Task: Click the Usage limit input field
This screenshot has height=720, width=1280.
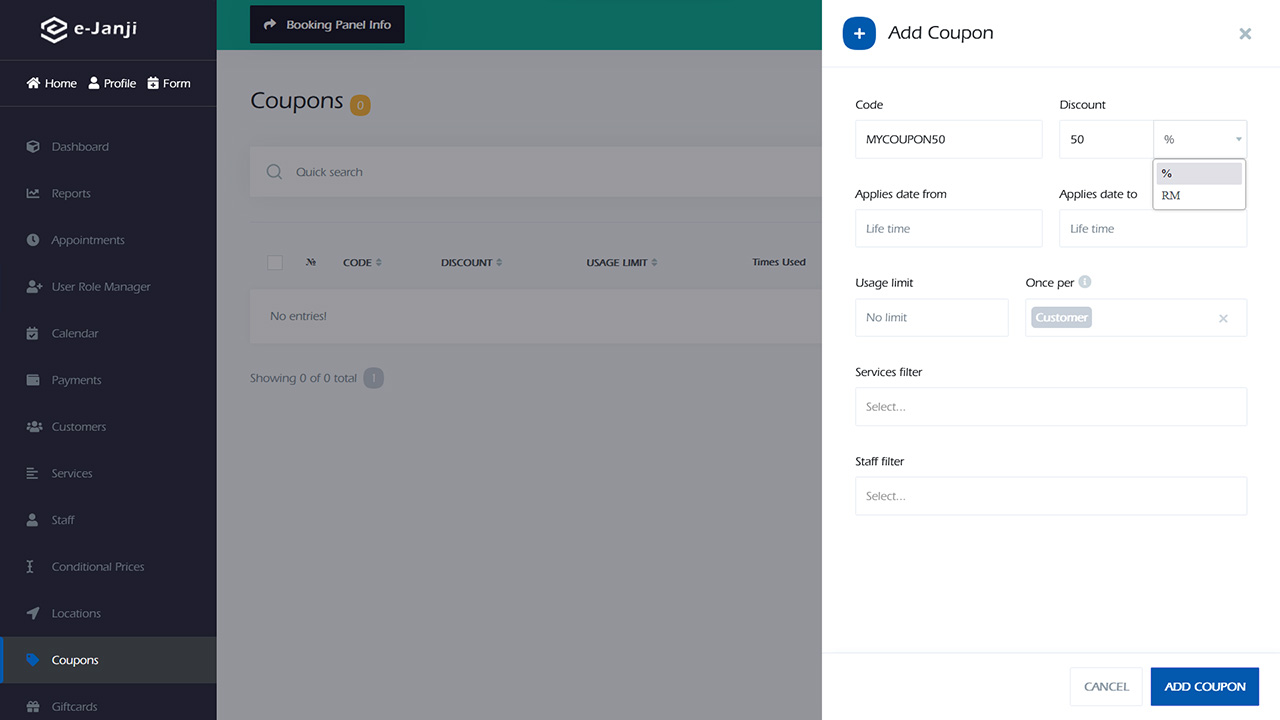Action: [x=931, y=318]
